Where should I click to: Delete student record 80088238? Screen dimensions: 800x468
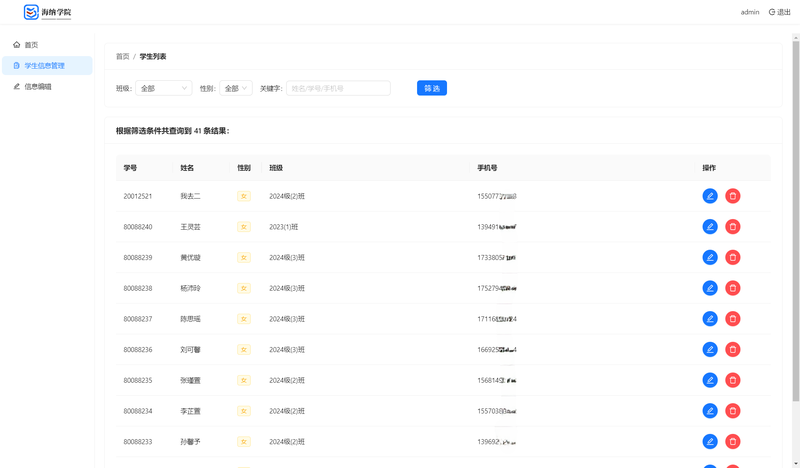[733, 288]
